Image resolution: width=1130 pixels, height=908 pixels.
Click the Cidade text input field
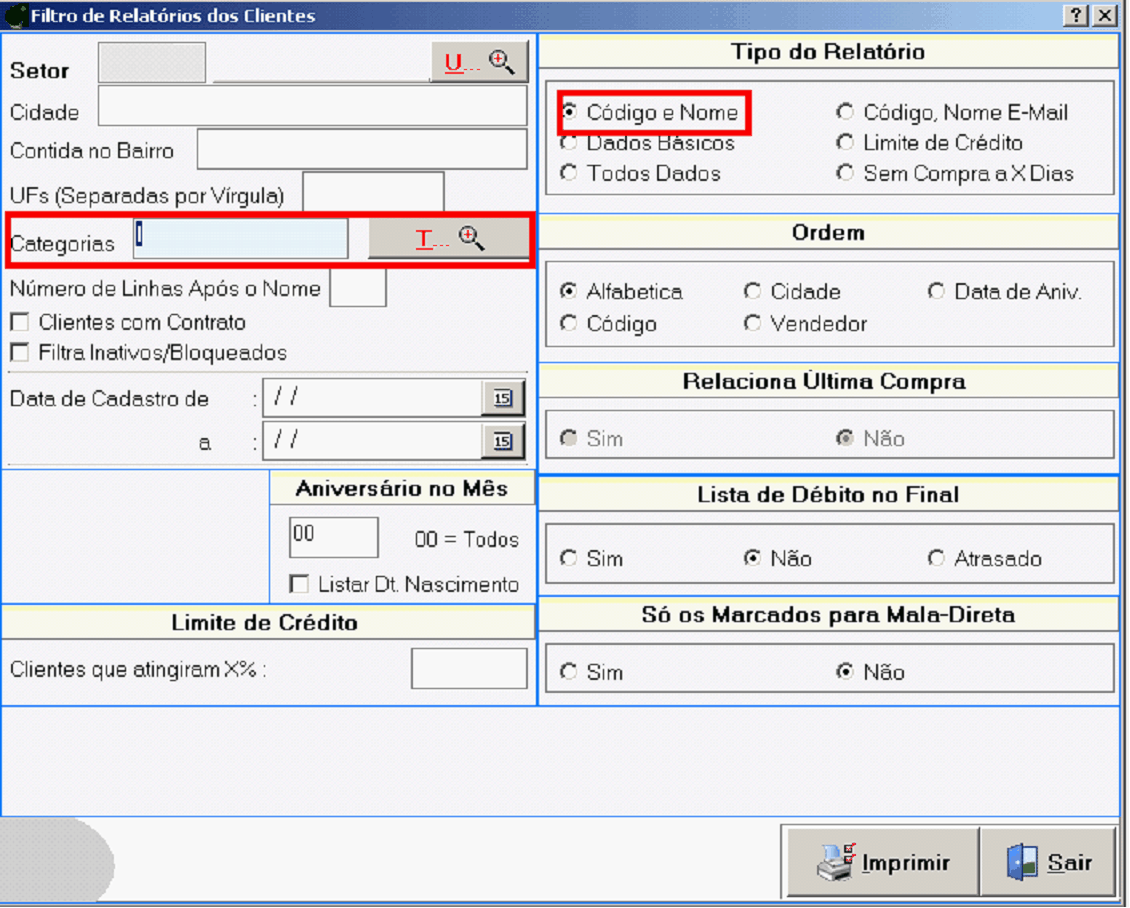tap(312, 106)
